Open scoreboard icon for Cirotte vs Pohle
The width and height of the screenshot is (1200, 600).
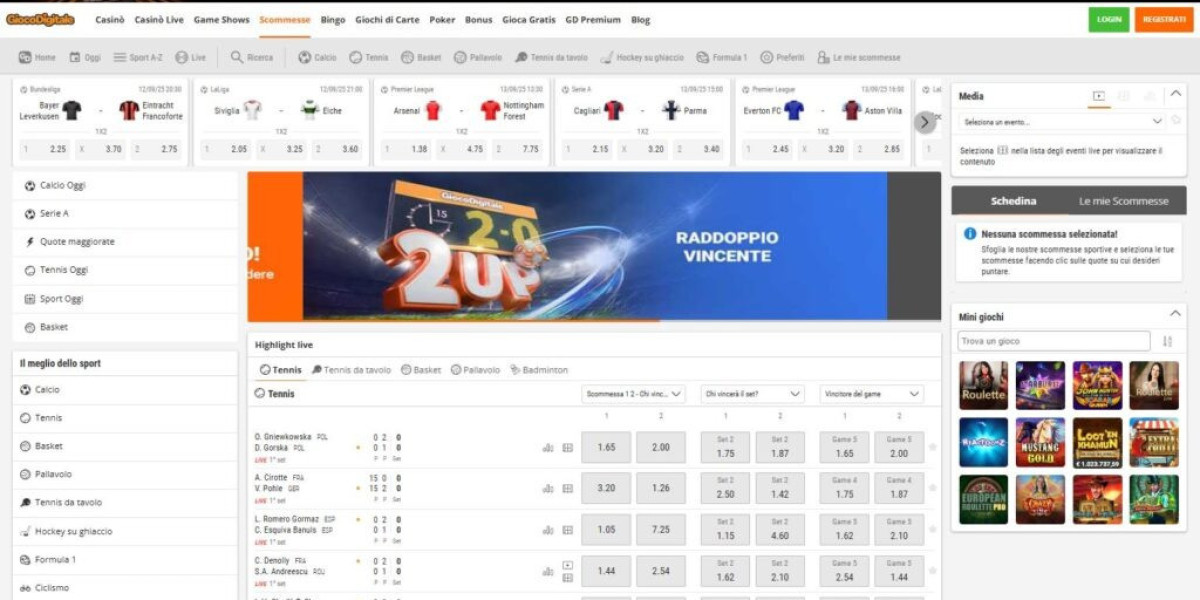pyautogui.click(x=567, y=489)
